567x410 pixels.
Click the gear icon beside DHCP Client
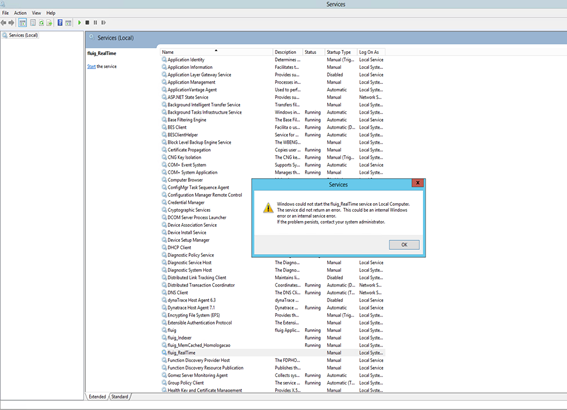[164, 248]
